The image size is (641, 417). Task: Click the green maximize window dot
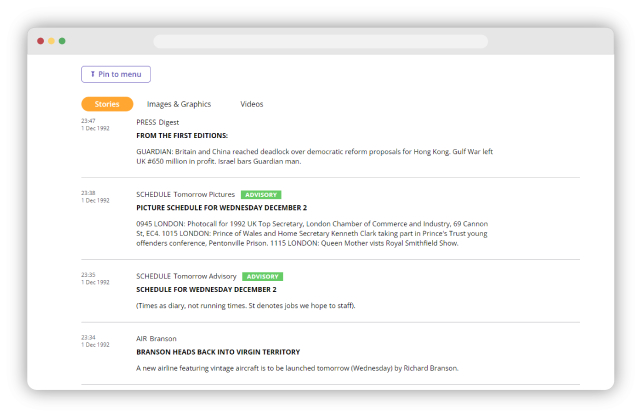point(62,41)
